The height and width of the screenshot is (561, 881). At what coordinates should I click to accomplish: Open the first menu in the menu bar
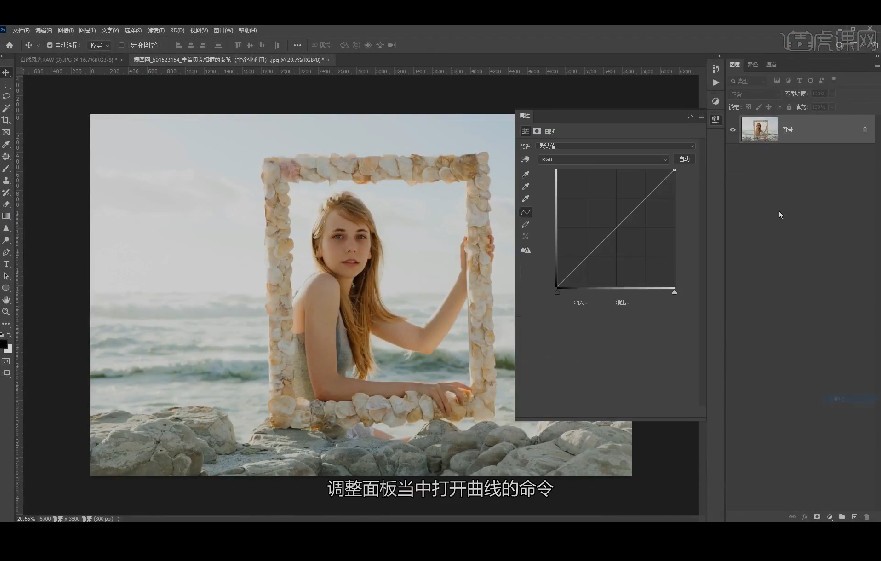(x=21, y=30)
